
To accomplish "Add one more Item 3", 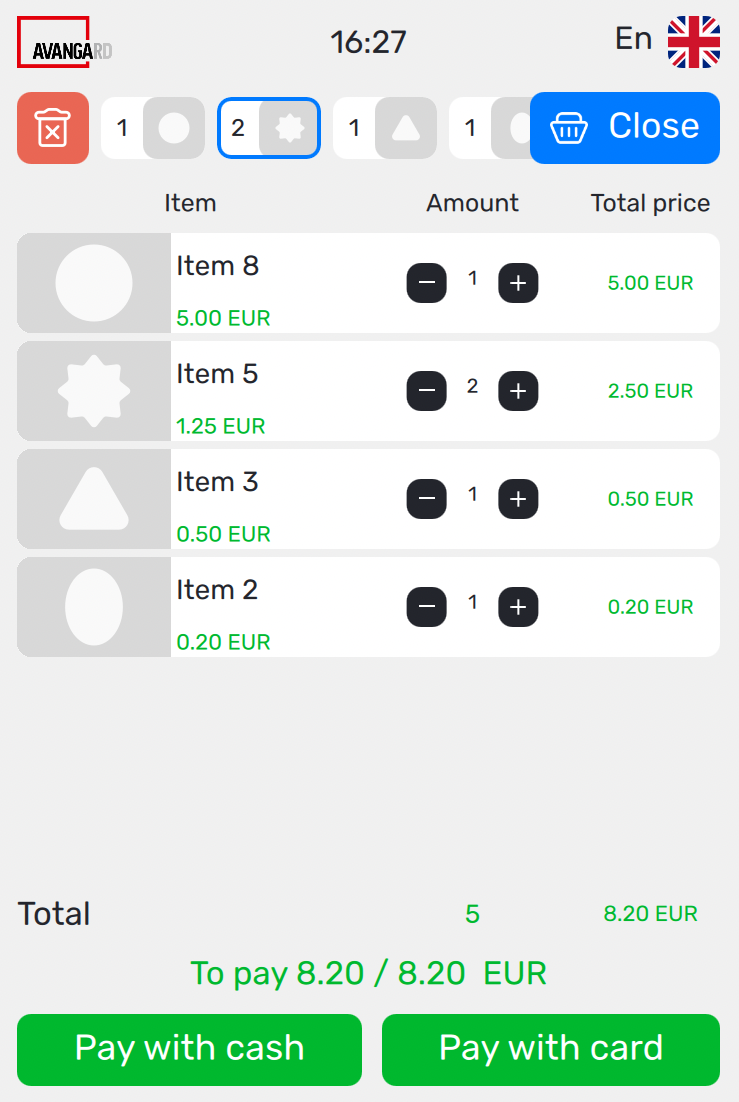I will tap(518, 499).
